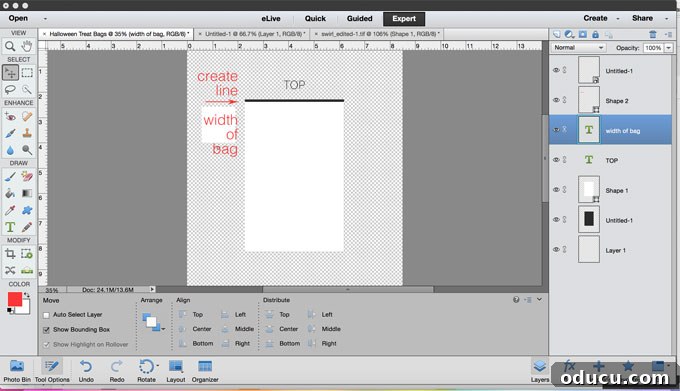Open the Normal blend mode dropdown
680x391 pixels.
pyautogui.click(x=578, y=48)
